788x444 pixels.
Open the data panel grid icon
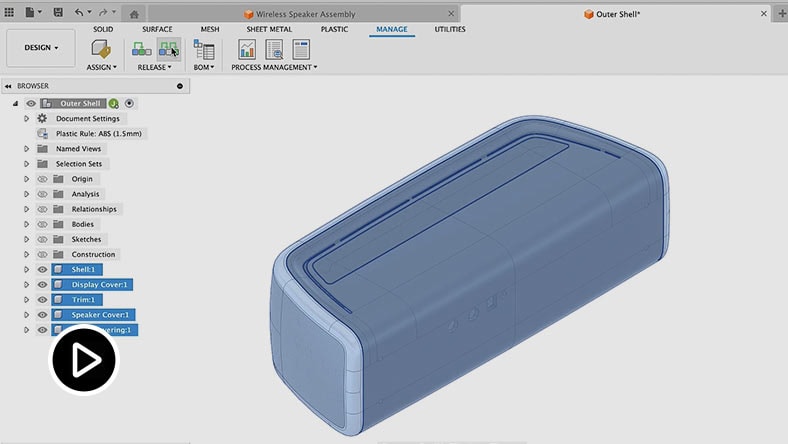tap(9, 13)
